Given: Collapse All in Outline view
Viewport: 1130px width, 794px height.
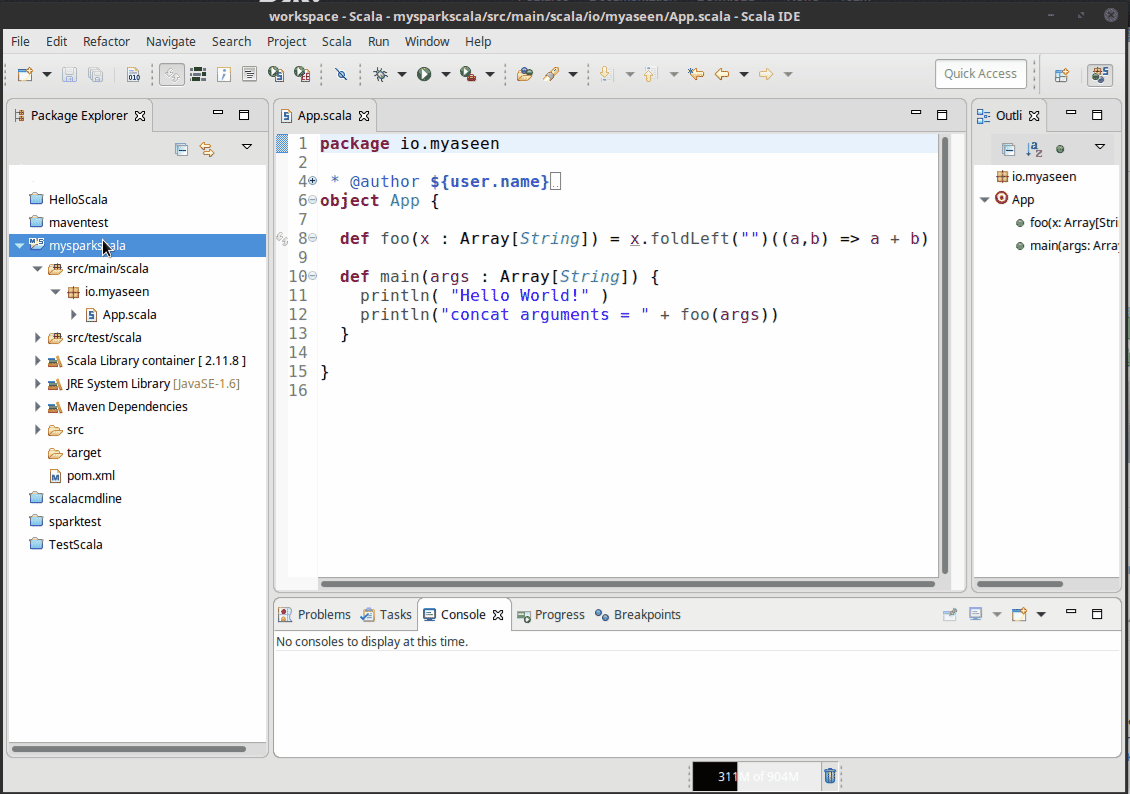Looking at the screenshot, I should coord(1009,149).
